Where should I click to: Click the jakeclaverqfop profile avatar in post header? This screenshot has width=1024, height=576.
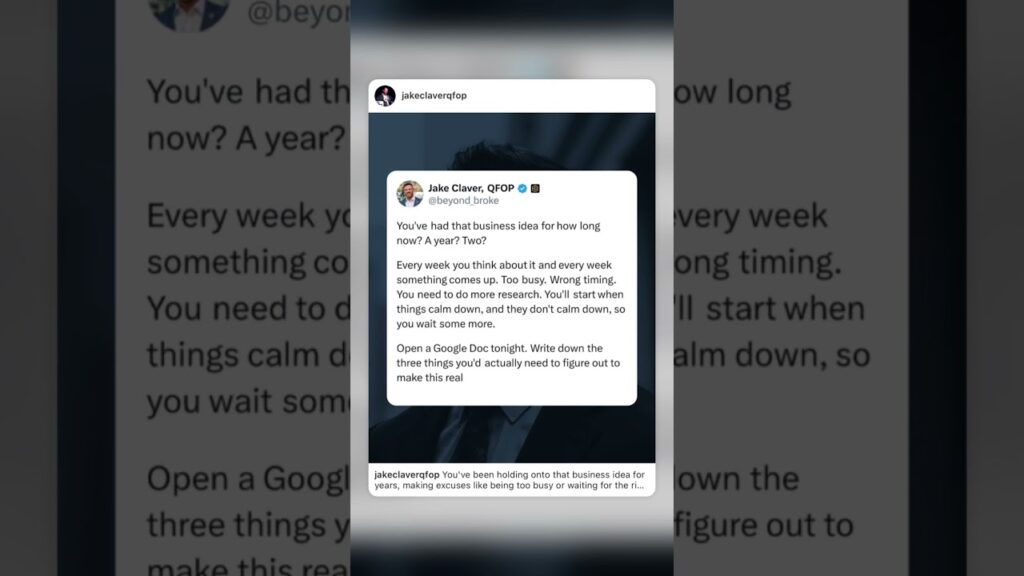[385, 95]
